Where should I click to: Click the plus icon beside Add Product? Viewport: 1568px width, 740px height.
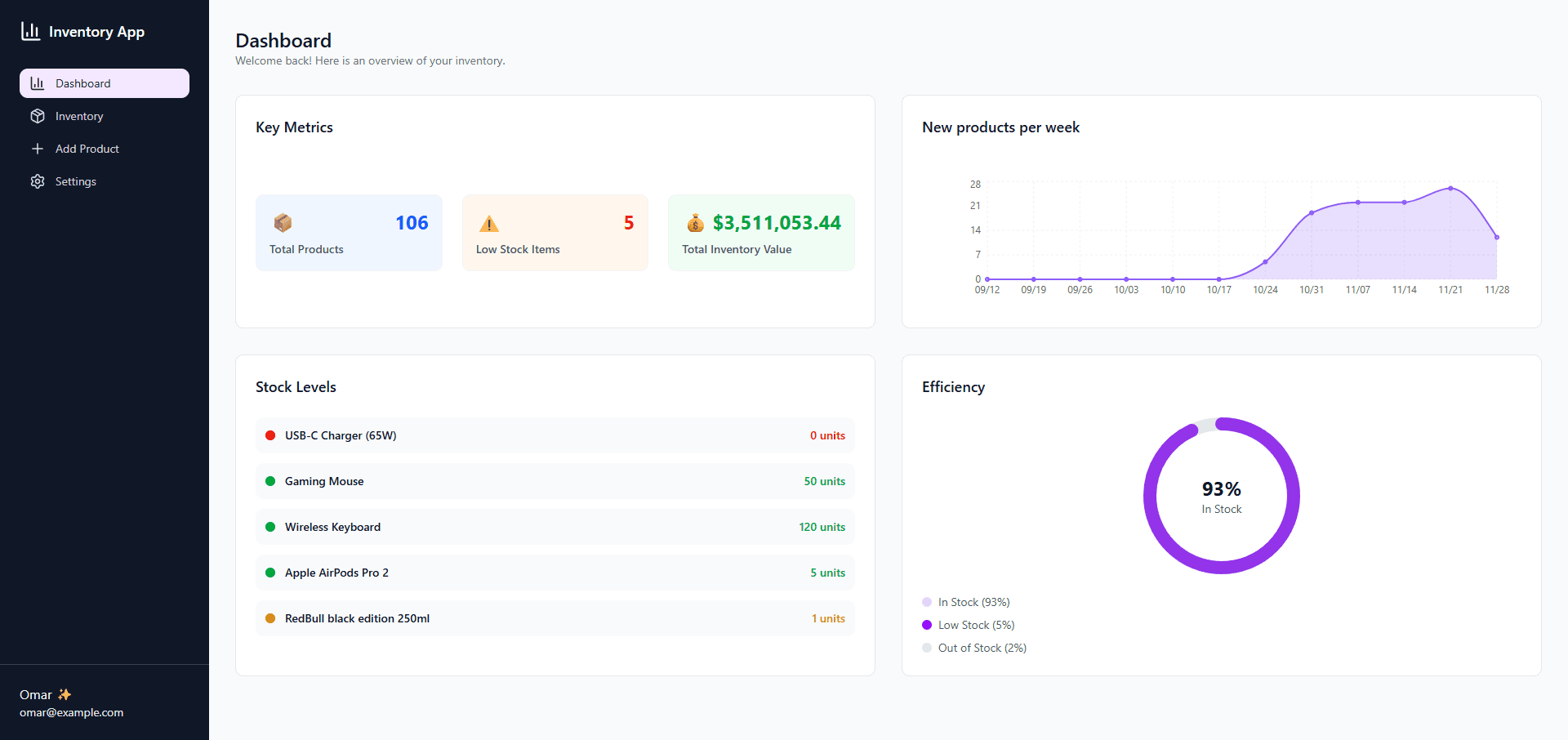(x=38, y=149)
